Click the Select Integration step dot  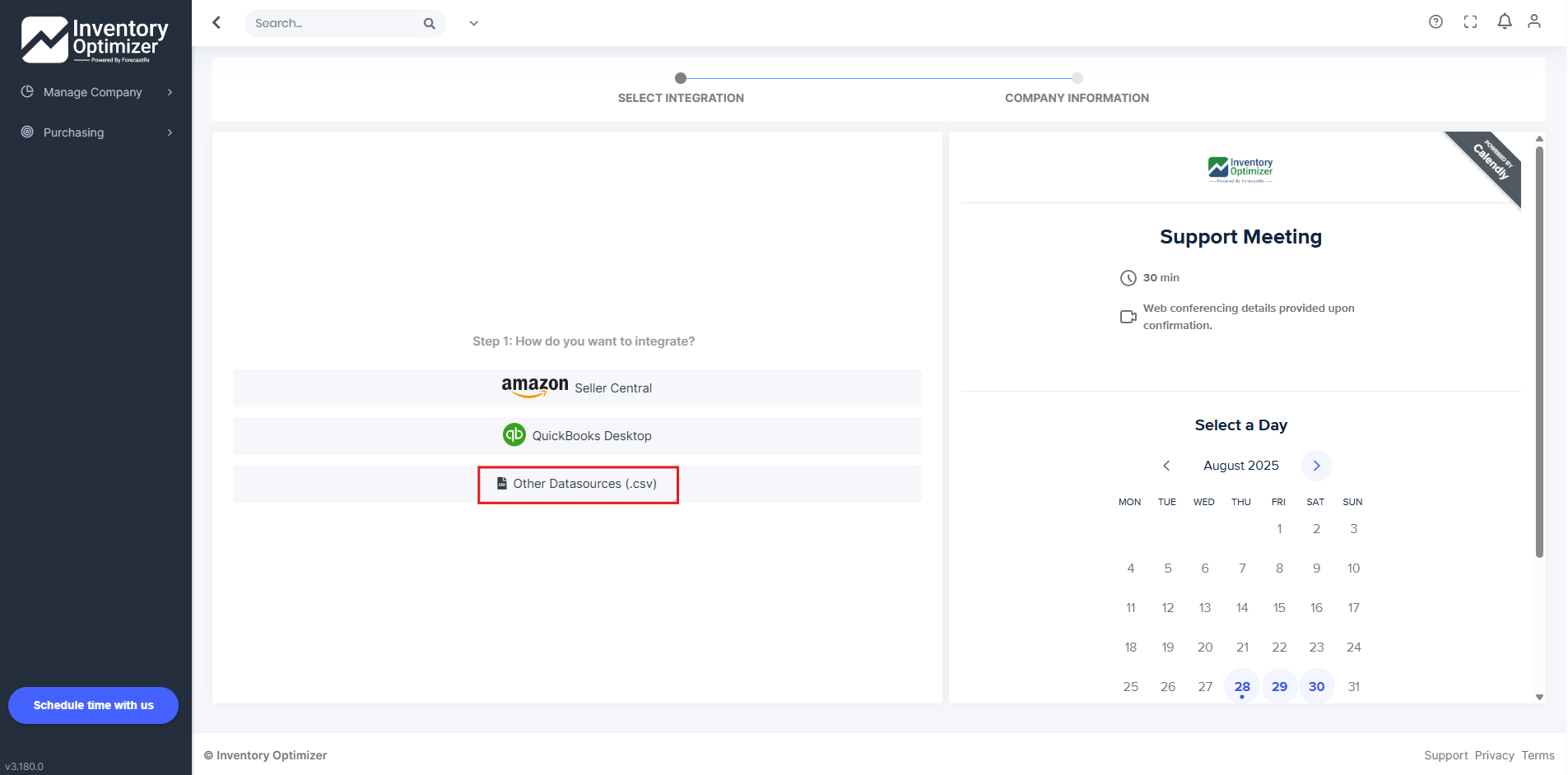click(681, 78)
